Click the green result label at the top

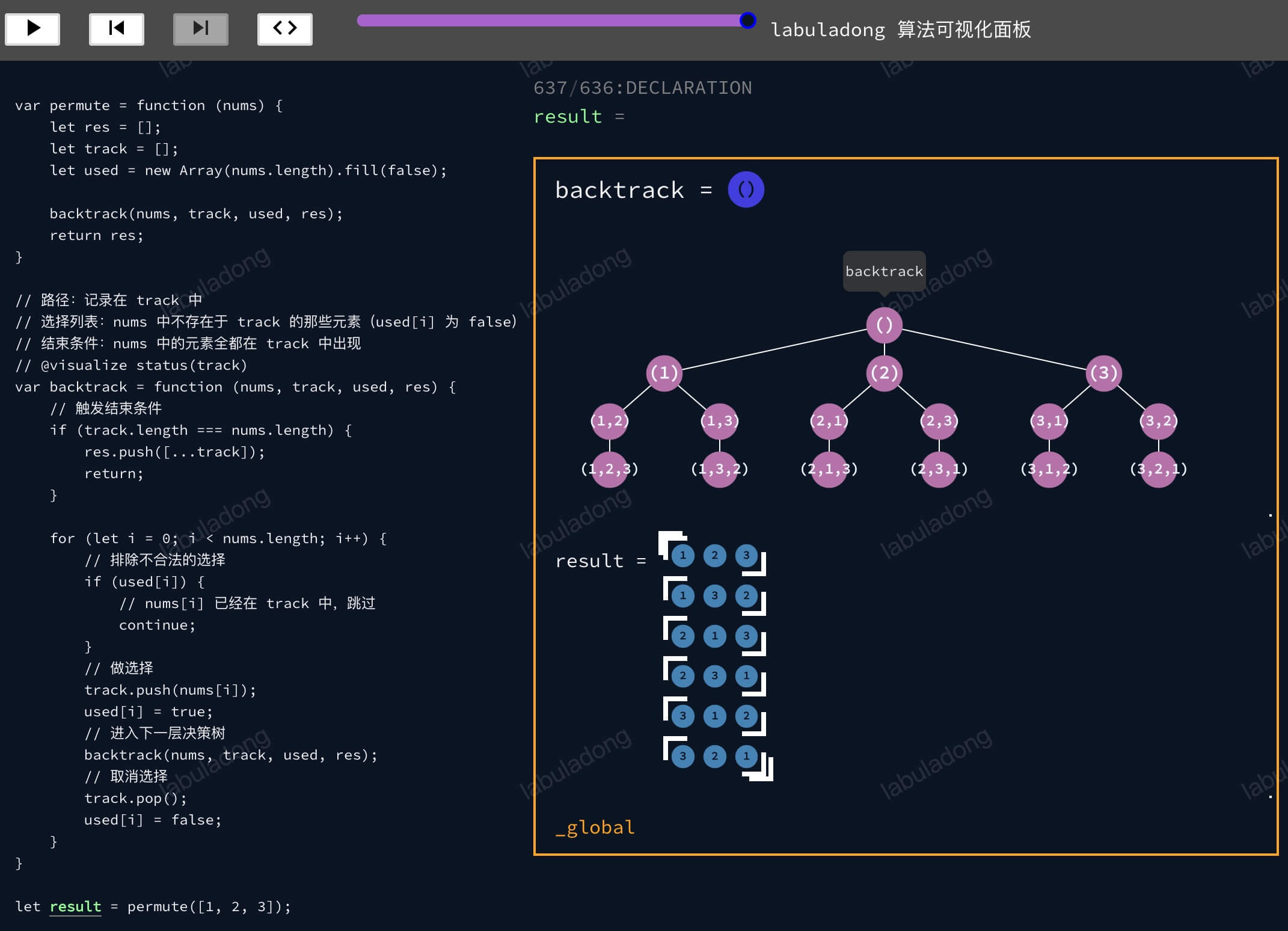568,116
